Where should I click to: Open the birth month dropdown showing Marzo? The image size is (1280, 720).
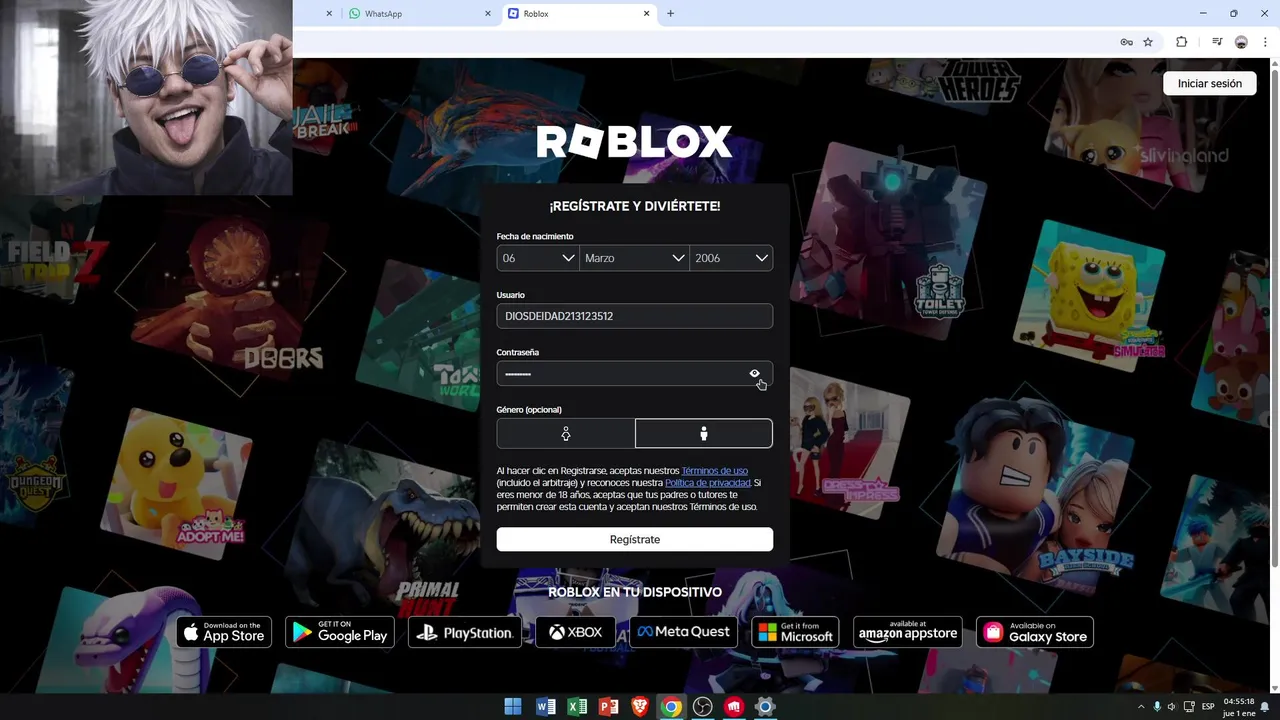point(634,258)
